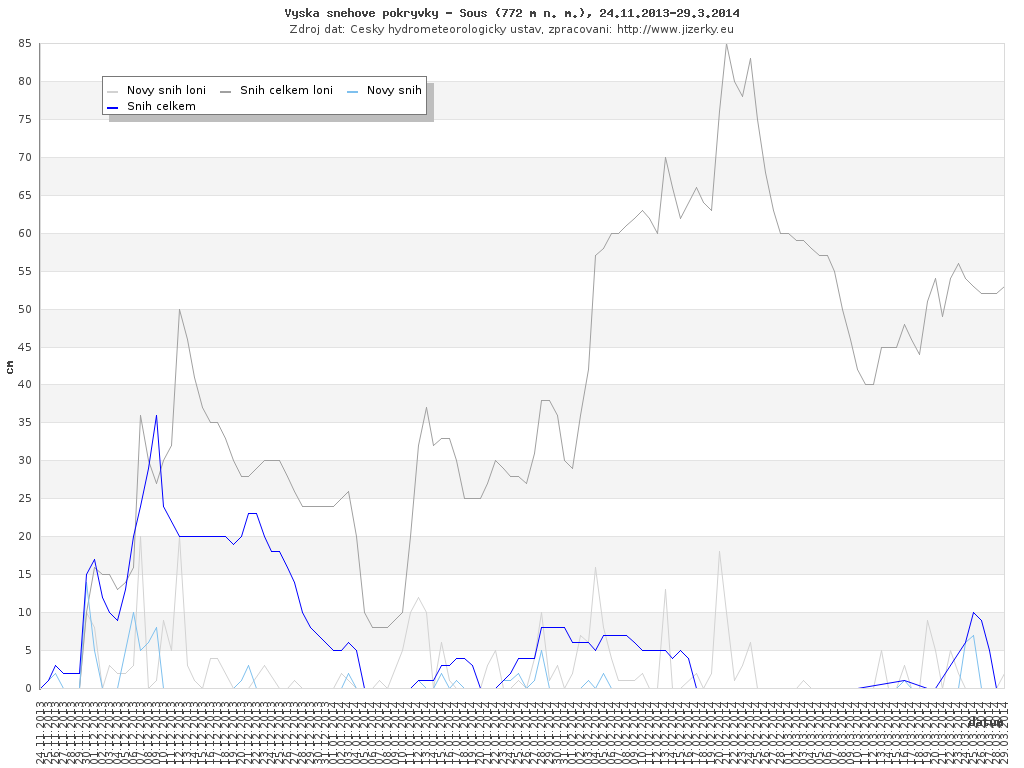
Task: Click the gray line's highest peak at 85 cm
Action: 727,45
